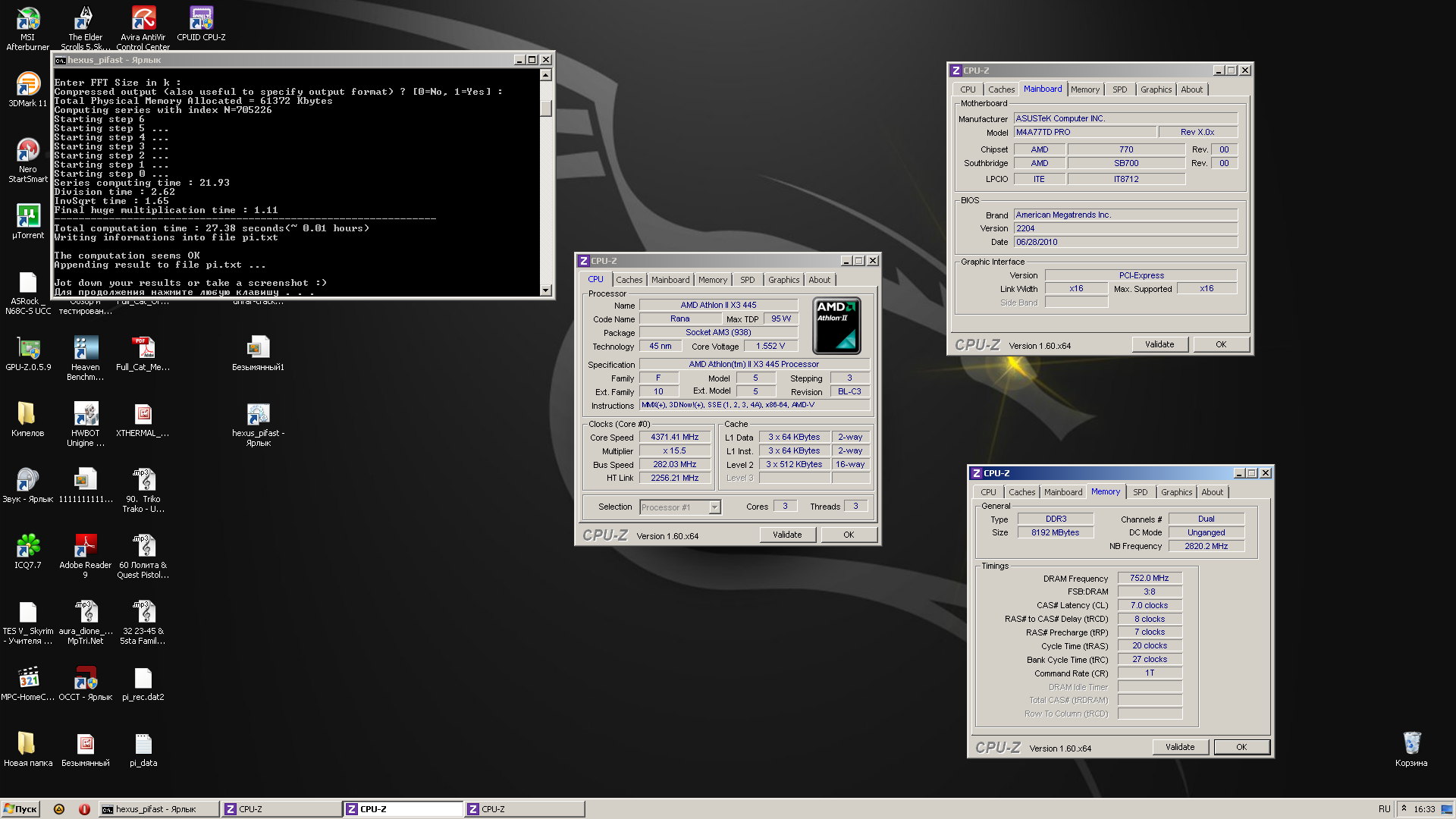Open Graphics tab in Mainboard window
The width and height of the screenshot is (1456, 819).
(x=1156, y=89)
